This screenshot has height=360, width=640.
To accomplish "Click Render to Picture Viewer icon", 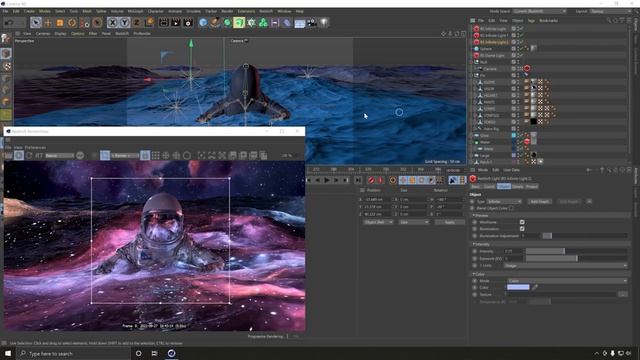I will point(176,23).
